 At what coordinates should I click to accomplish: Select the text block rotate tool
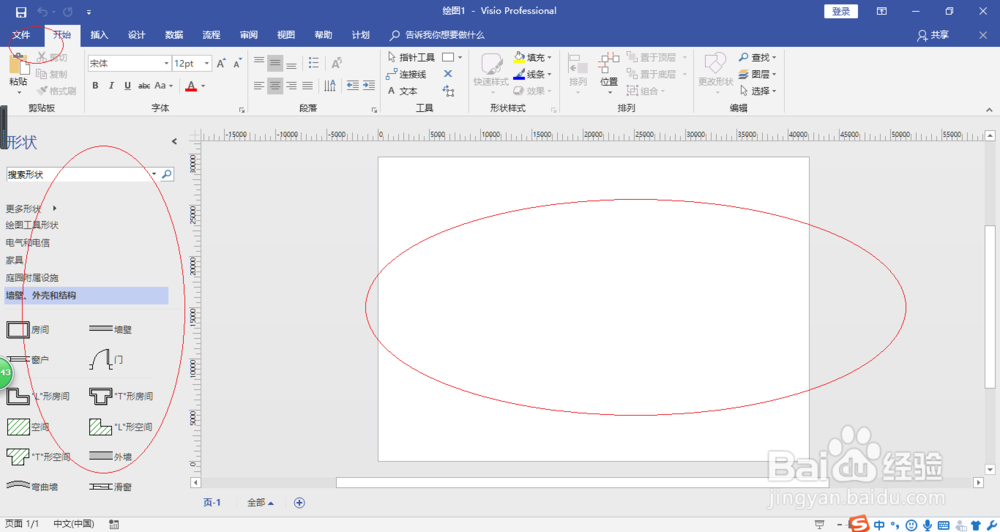(x=448, y=91)
